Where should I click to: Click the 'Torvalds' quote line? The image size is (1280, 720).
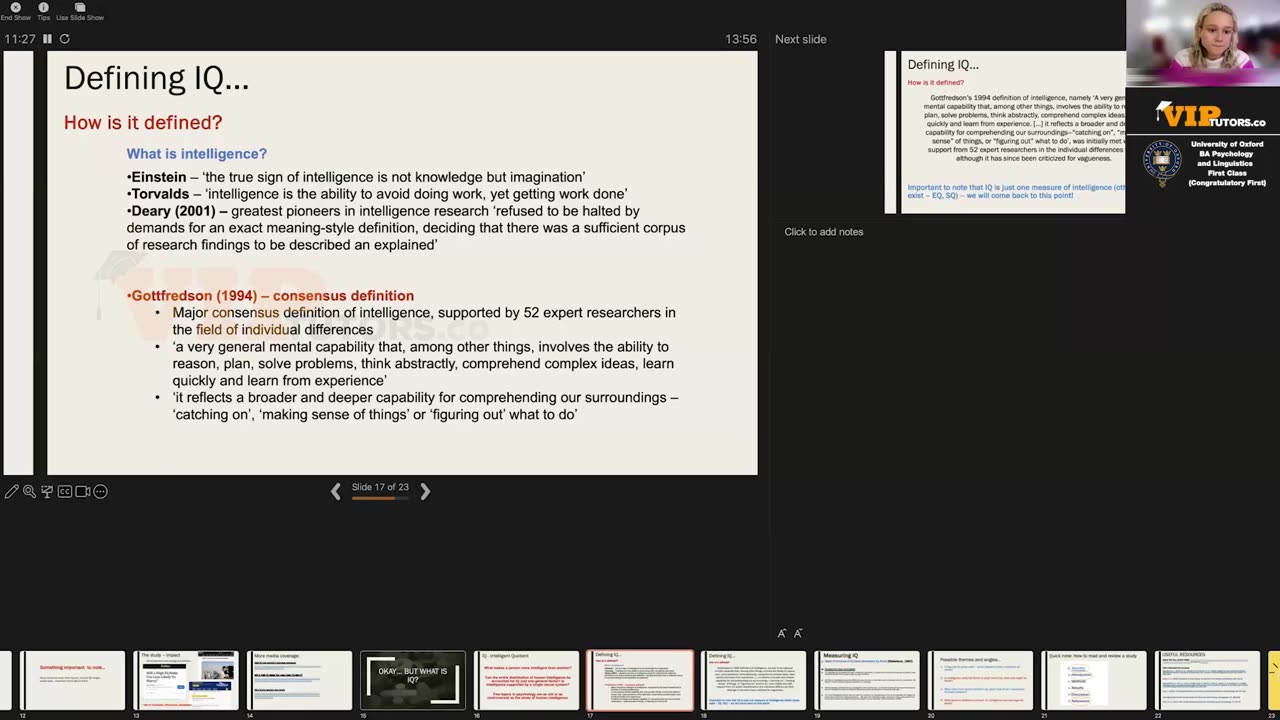(377, 194)
